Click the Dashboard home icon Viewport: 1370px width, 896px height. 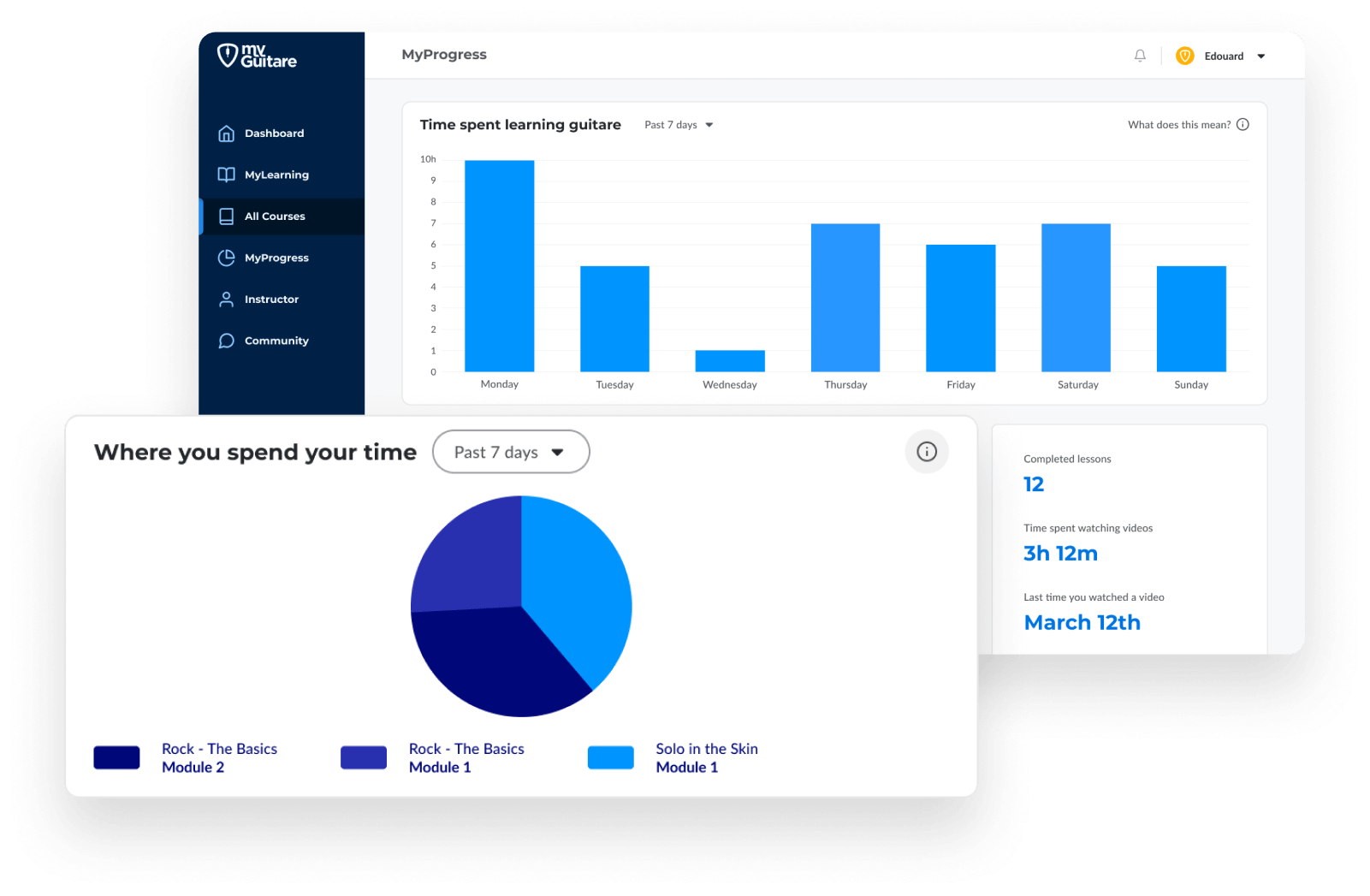[226, 134]
